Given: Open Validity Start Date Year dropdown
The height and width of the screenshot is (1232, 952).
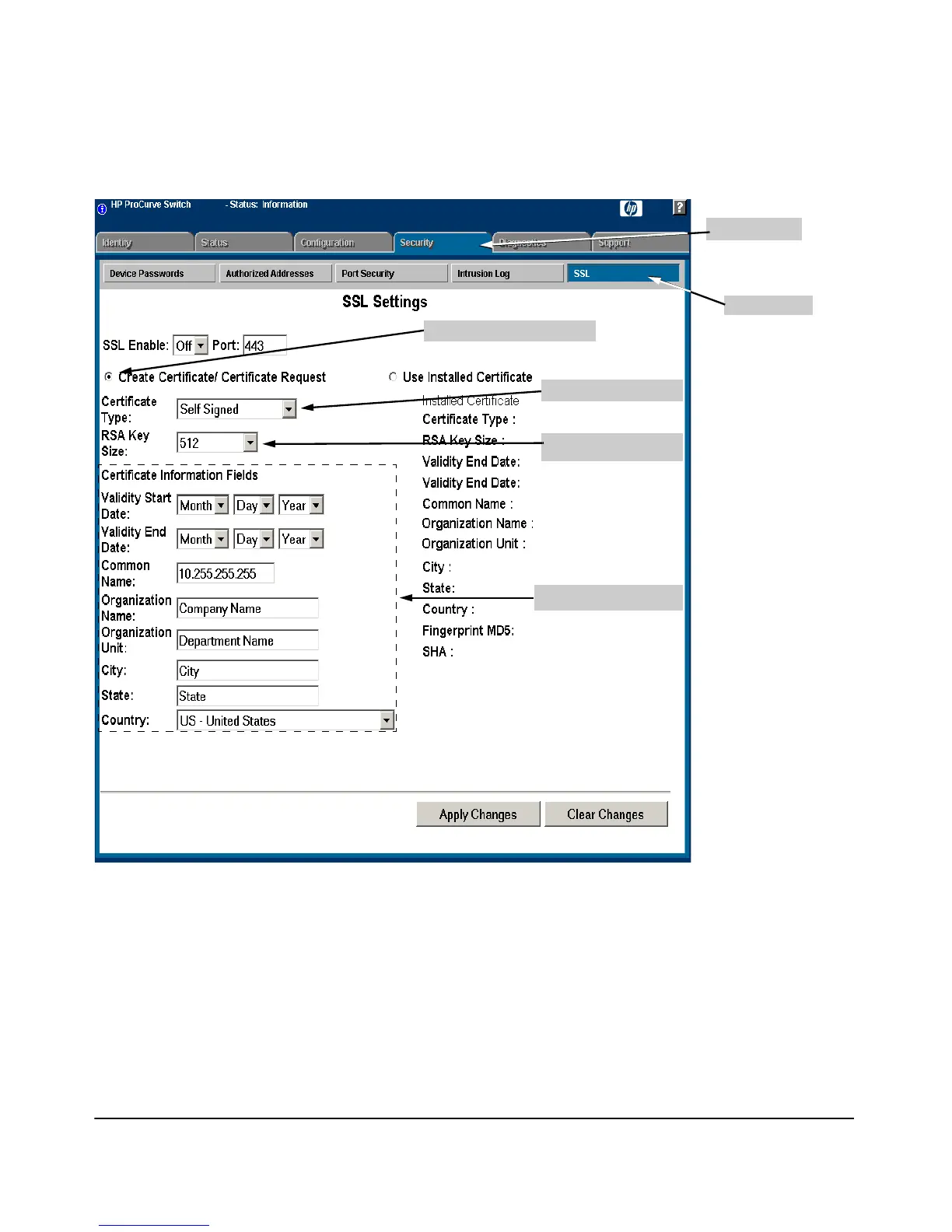Looking at the screenshot, I should (301, 505).
